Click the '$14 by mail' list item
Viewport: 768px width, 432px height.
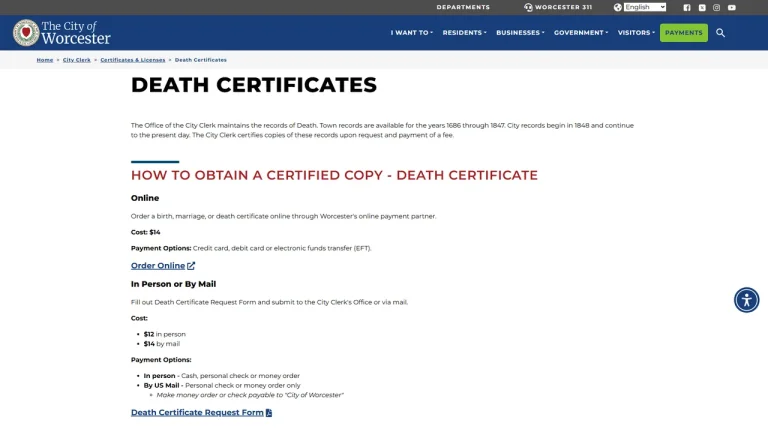(162, 344)
